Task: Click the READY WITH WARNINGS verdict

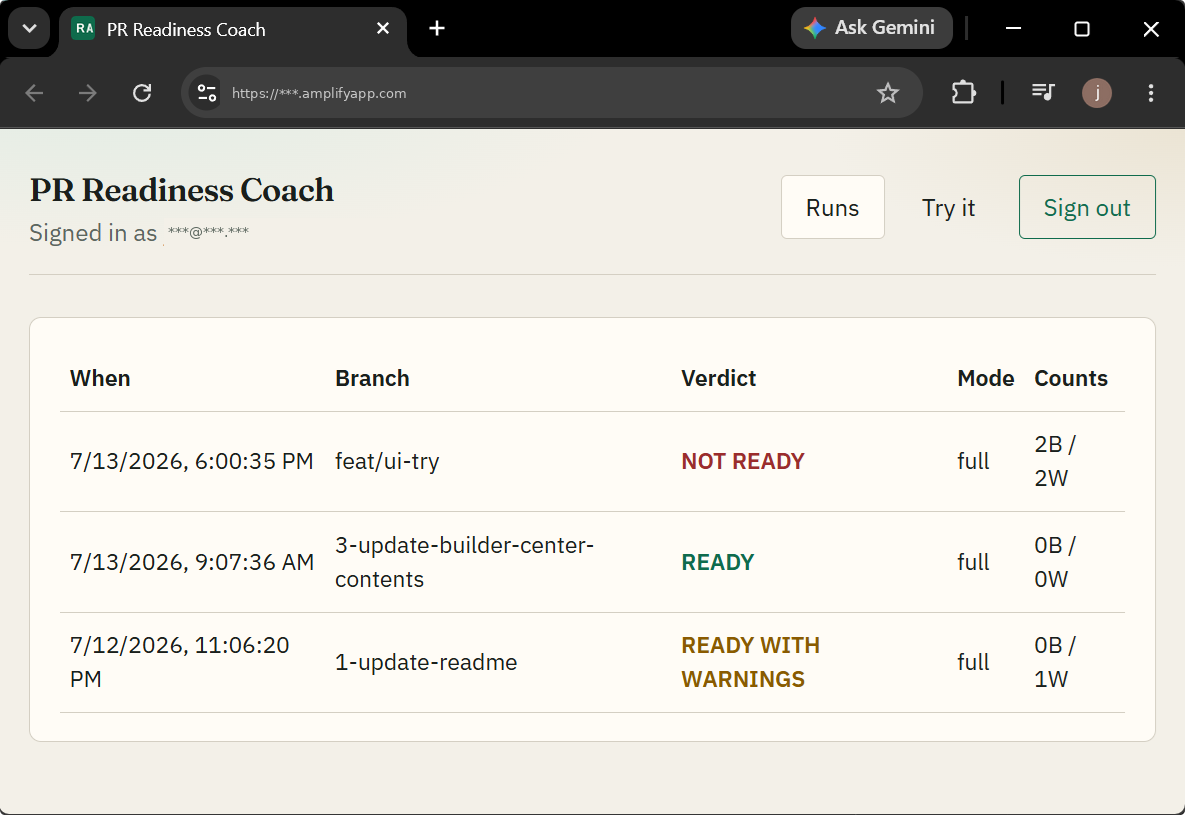Action: pos(750,662)
